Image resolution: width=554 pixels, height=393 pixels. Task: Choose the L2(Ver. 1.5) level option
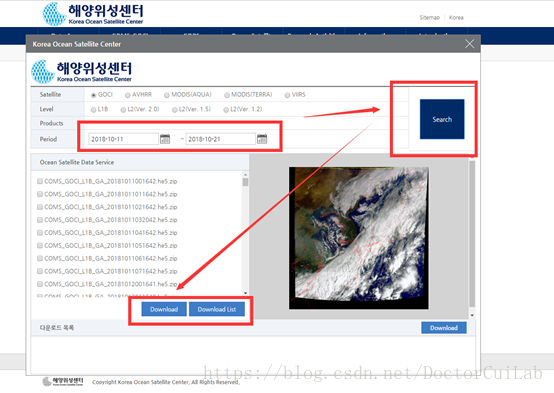click(175, 110)
